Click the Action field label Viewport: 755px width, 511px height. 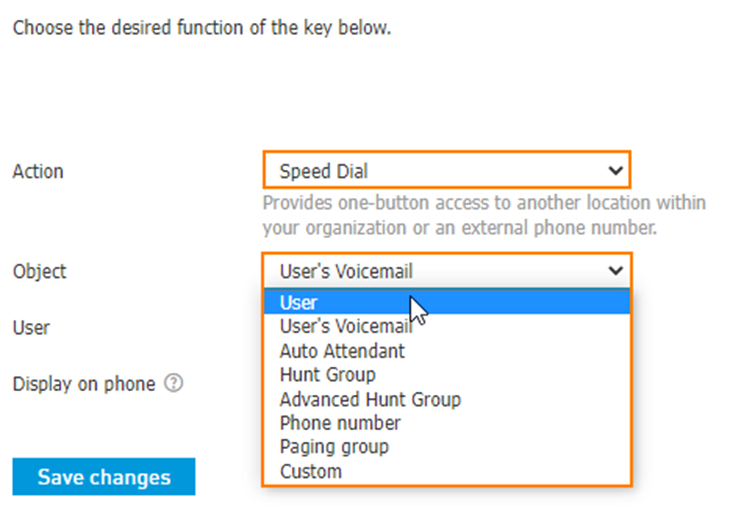38,171
